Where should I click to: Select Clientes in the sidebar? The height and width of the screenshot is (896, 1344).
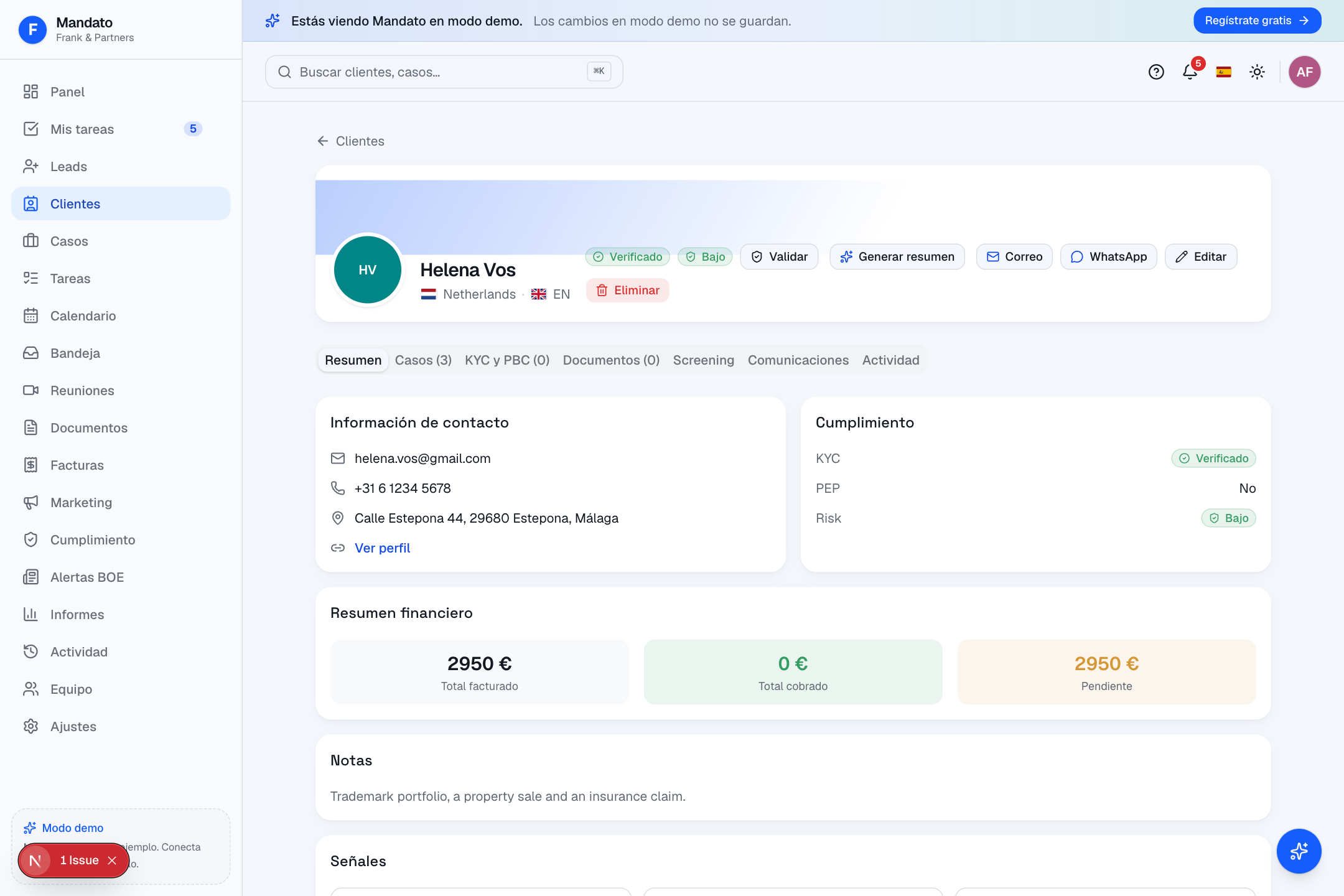pos(121,203)
